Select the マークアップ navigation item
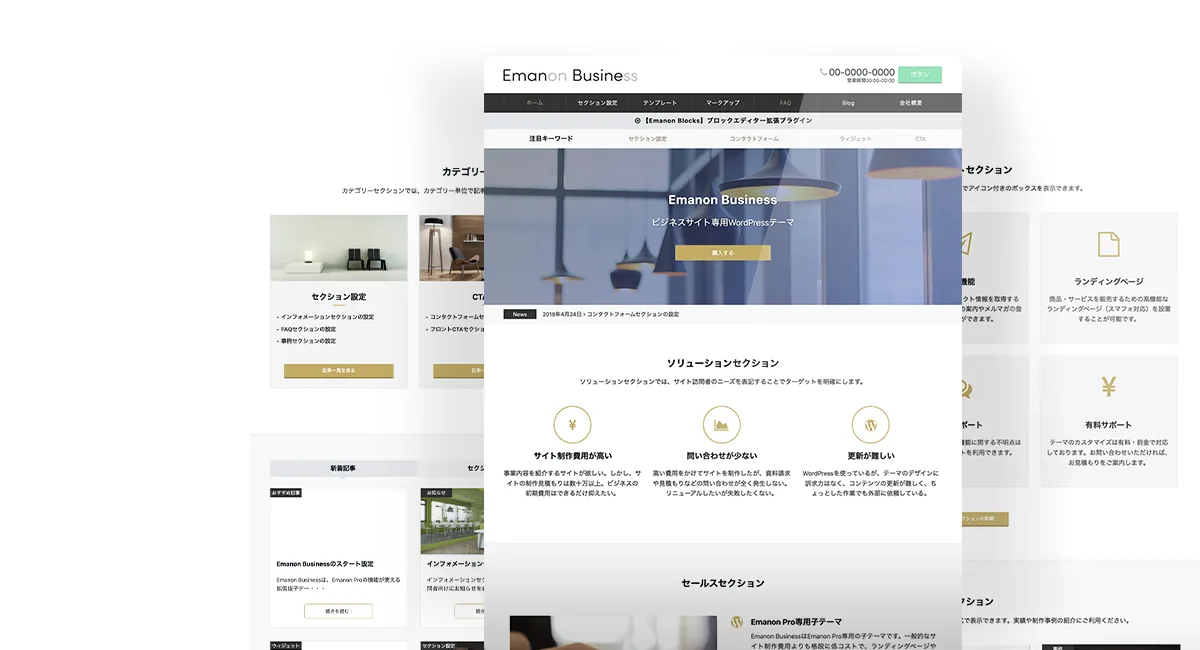The image size is (1200, 650). (723, 103)
